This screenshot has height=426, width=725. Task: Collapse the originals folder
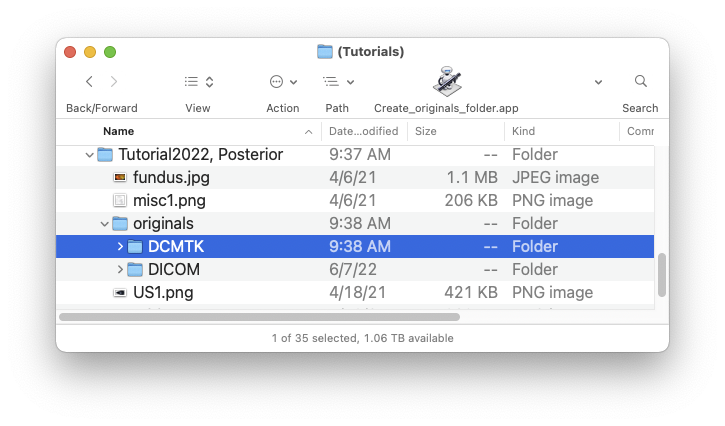(x=104, y=224)
